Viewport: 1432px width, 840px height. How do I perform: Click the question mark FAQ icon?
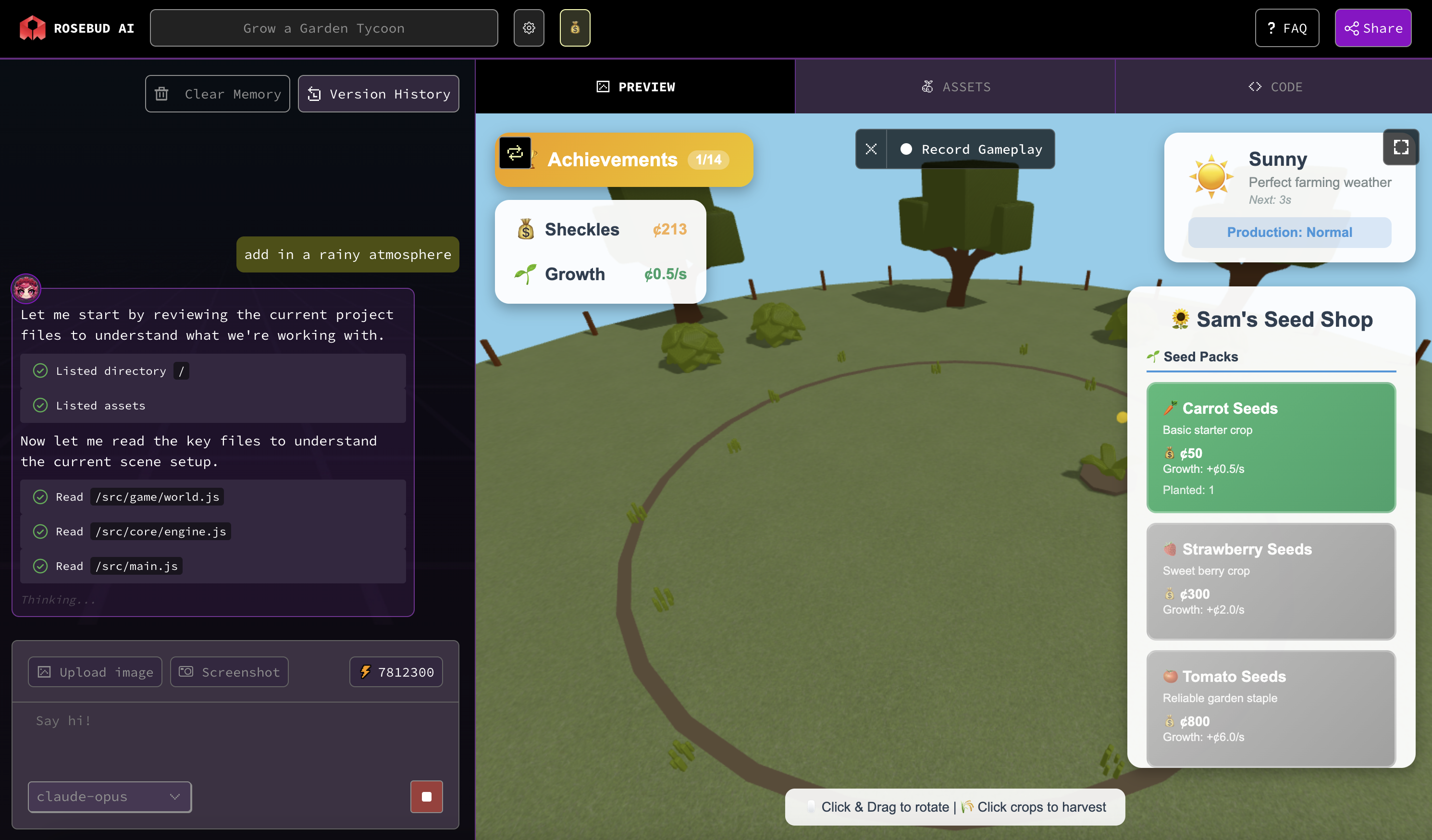[1271, 27]
